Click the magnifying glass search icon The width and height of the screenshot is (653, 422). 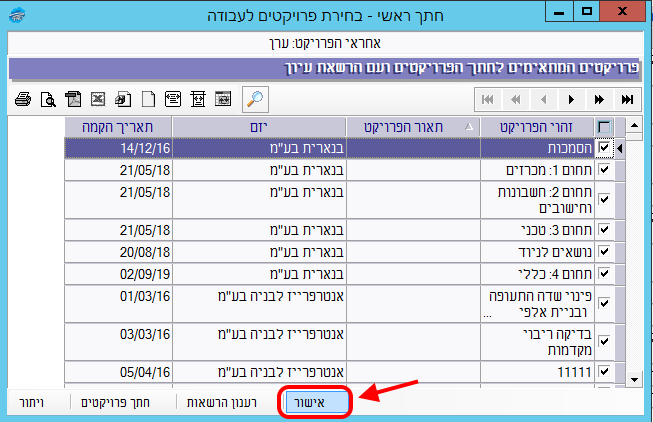point(255,99)
